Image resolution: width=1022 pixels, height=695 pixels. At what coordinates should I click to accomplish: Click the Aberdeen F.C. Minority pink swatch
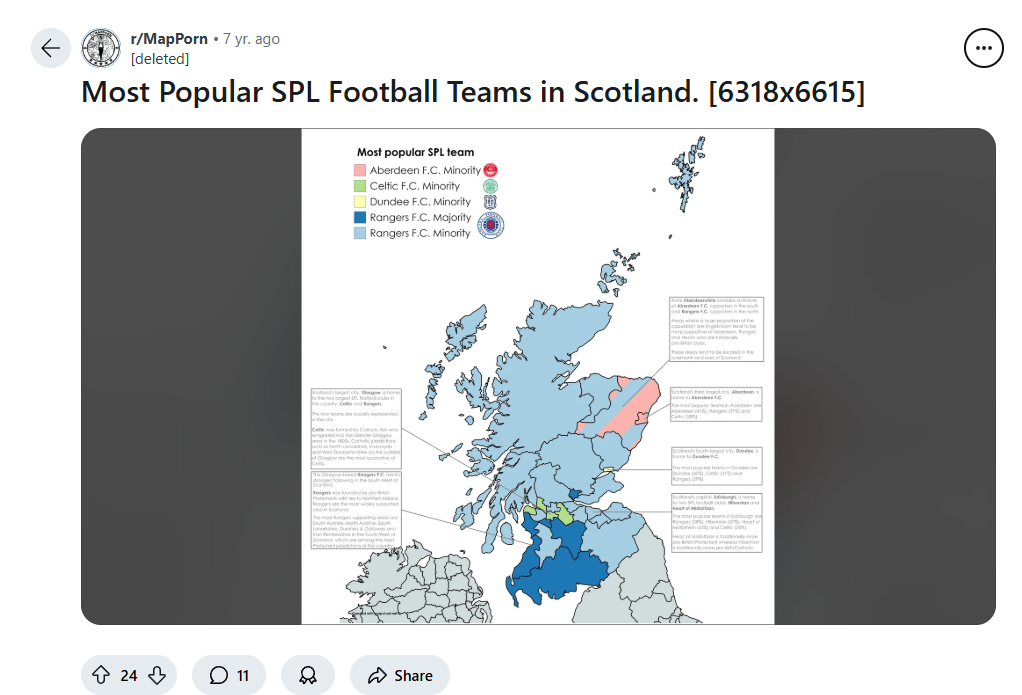[x=360, y=170]
